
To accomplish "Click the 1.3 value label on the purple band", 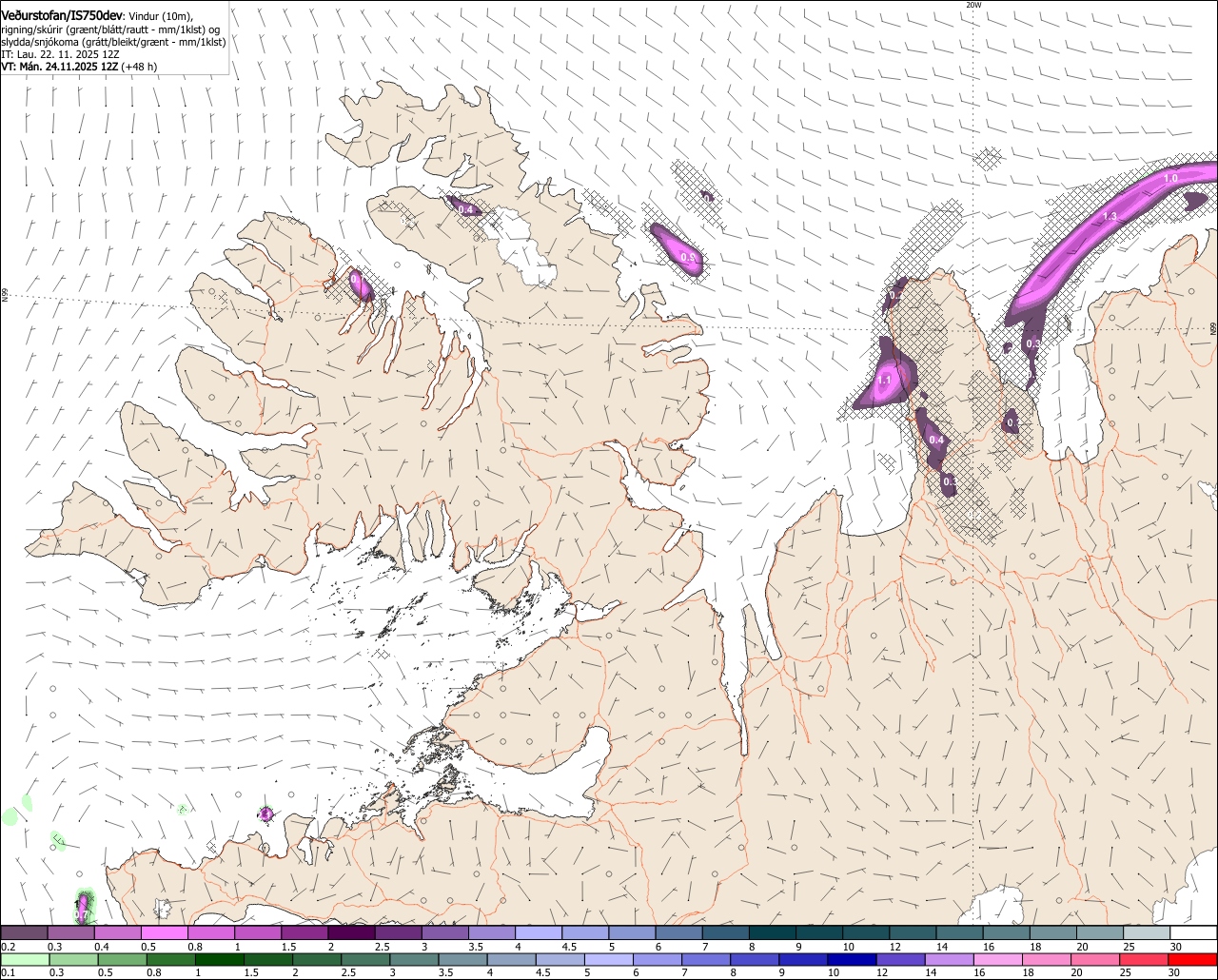I will [x=1110, y=217].
